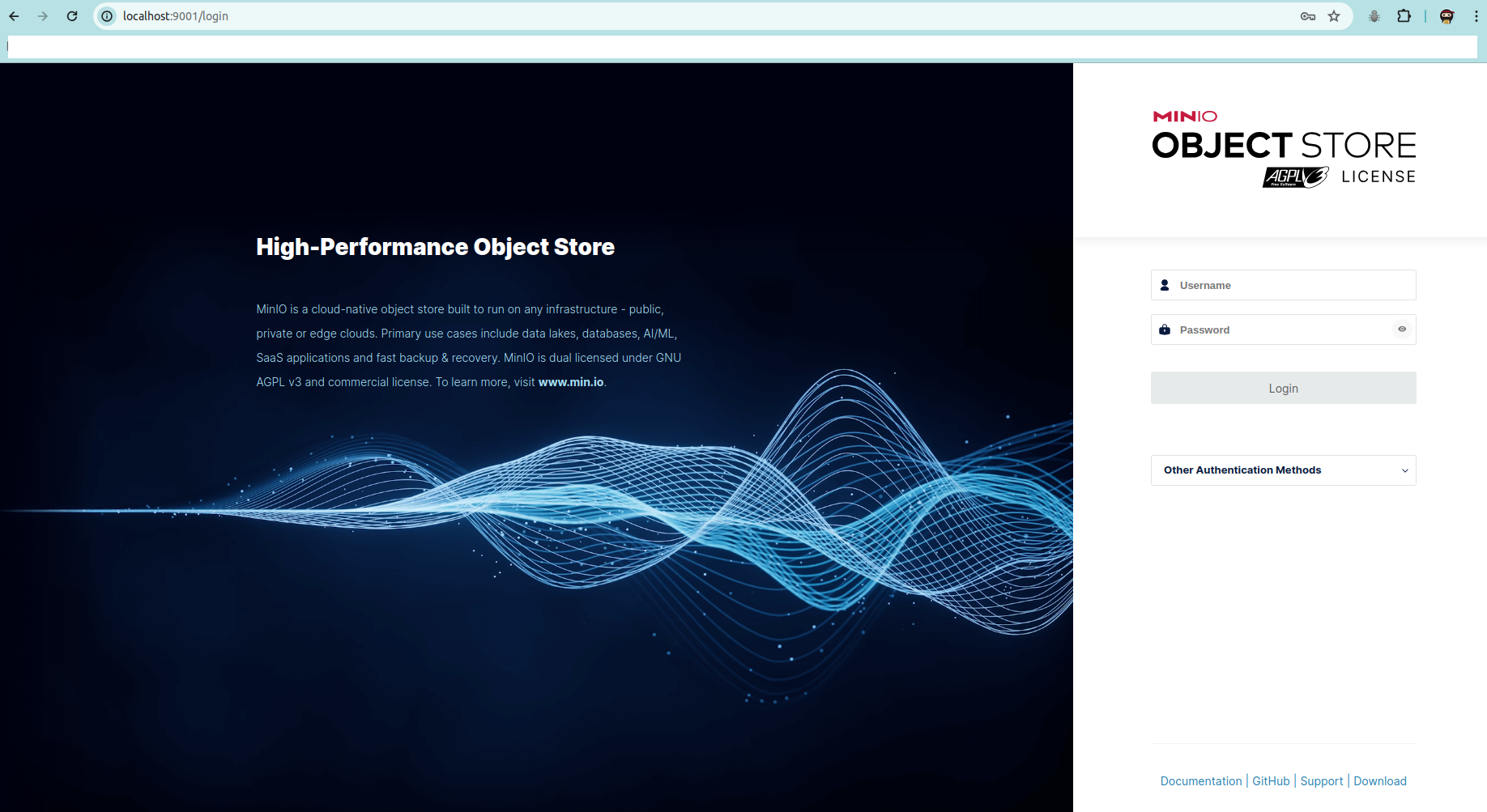Open the site information icon in the address bar

[107, 16]
